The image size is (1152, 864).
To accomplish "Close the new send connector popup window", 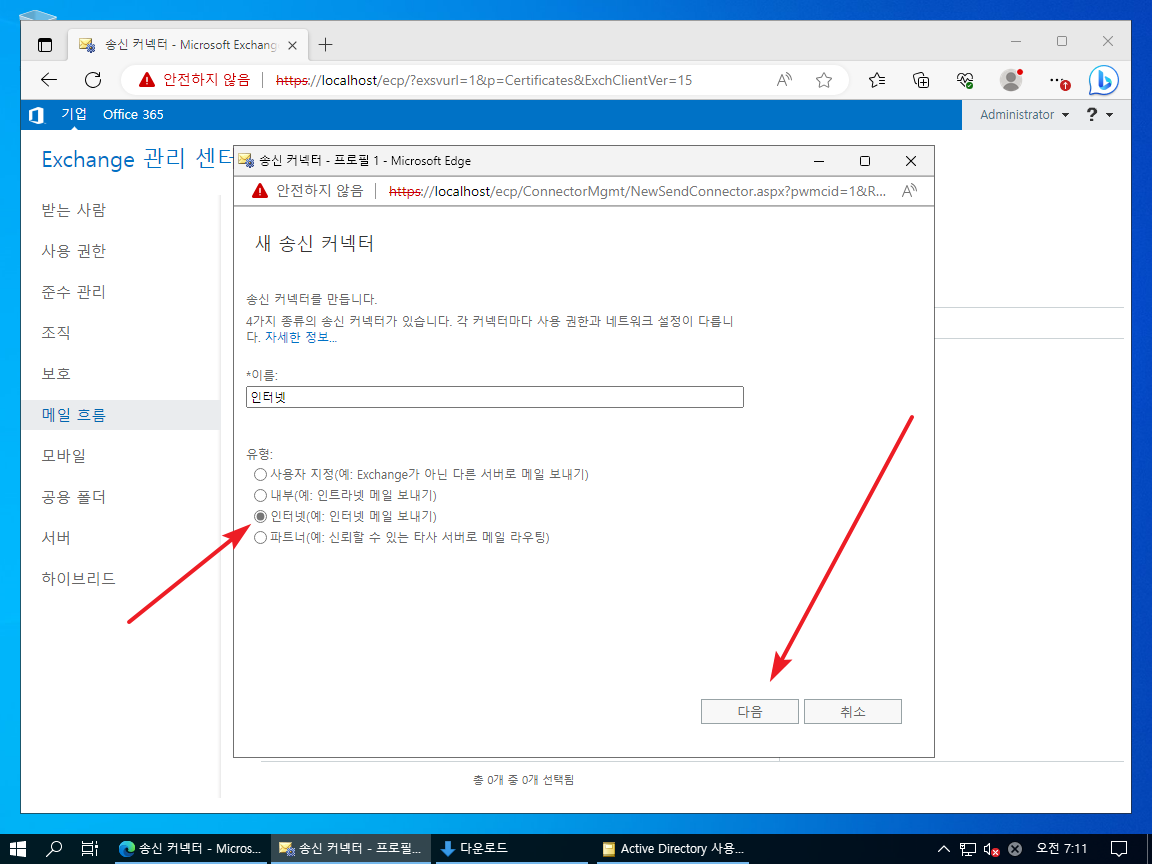I will pyautogui.click(x=911, y=161).
